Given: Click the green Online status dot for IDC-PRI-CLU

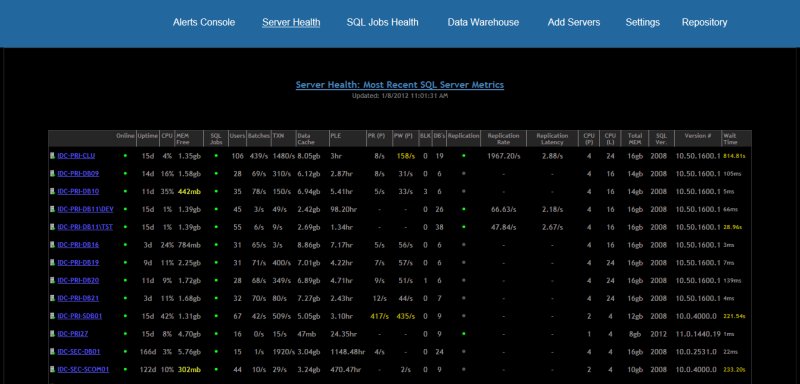Looking at the screenshot, I should click(x=125, y=156).
